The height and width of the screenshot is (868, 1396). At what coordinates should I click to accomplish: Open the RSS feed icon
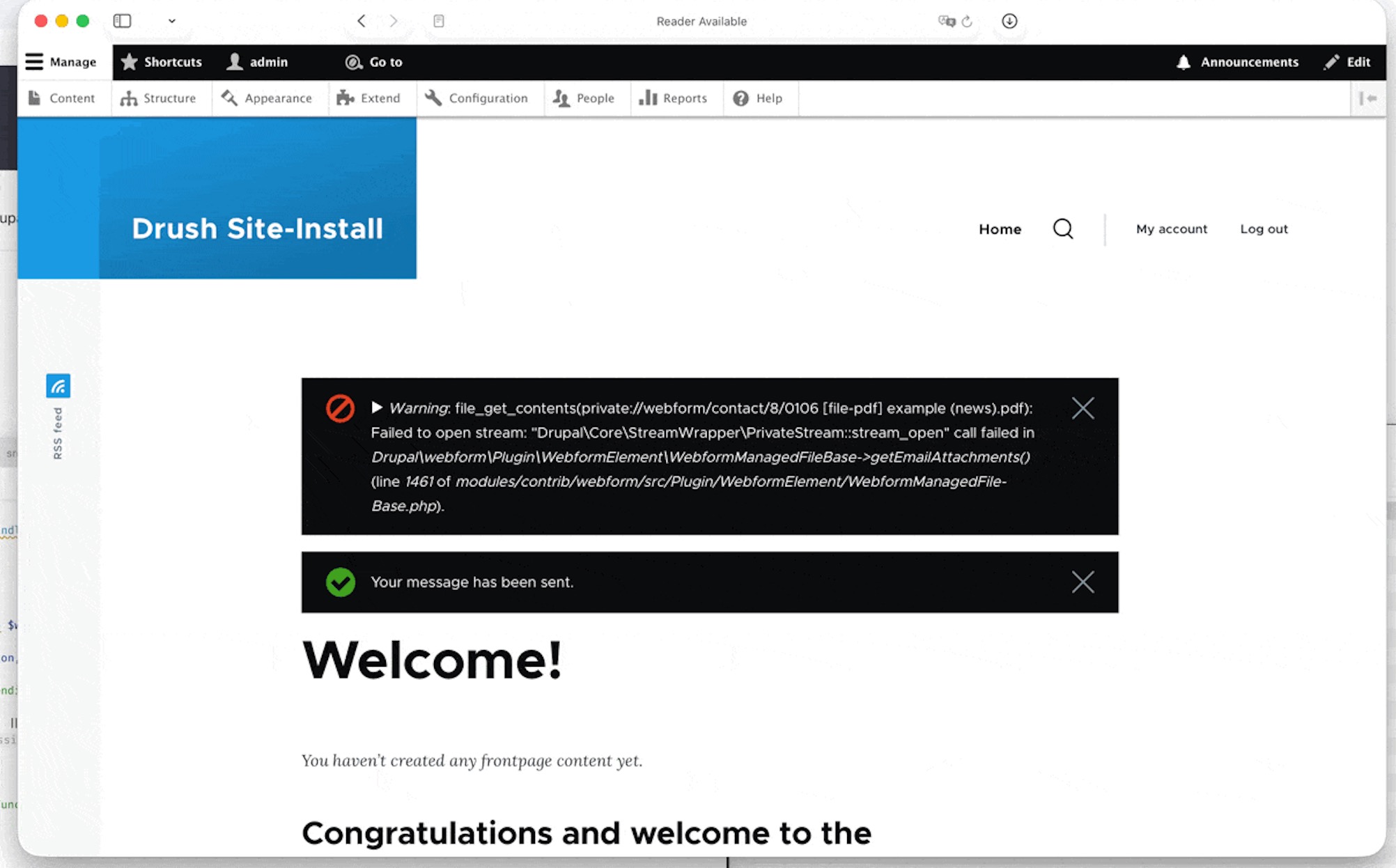click(58, 386)
